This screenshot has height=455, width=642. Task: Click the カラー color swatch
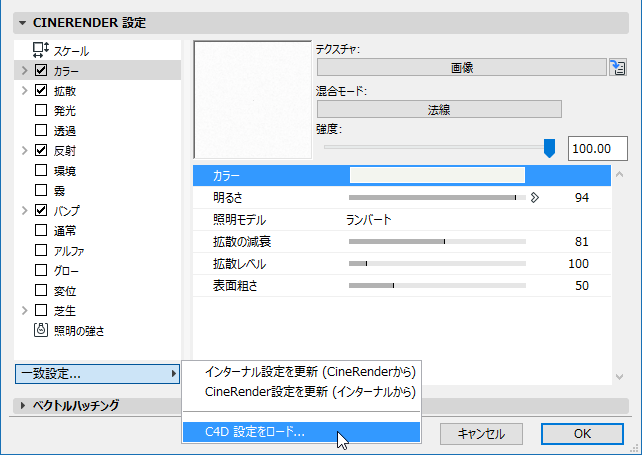(437, 175)
